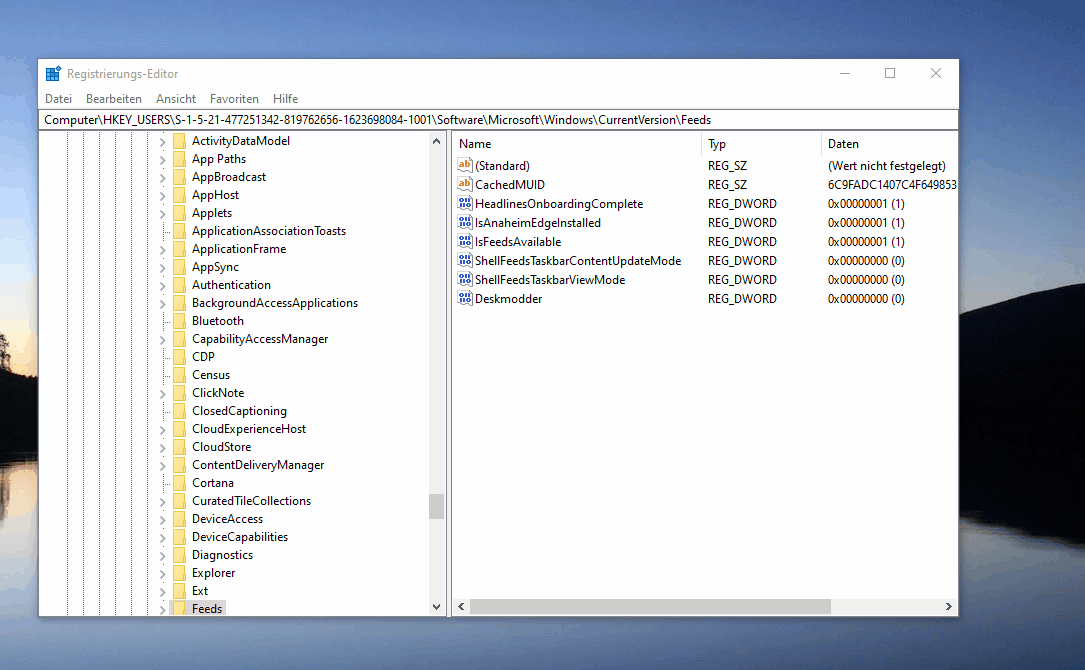Sort values by the Typ column header
Image resolution: width=1085 pixels, height=670 pixels.
tap(761, 144)
